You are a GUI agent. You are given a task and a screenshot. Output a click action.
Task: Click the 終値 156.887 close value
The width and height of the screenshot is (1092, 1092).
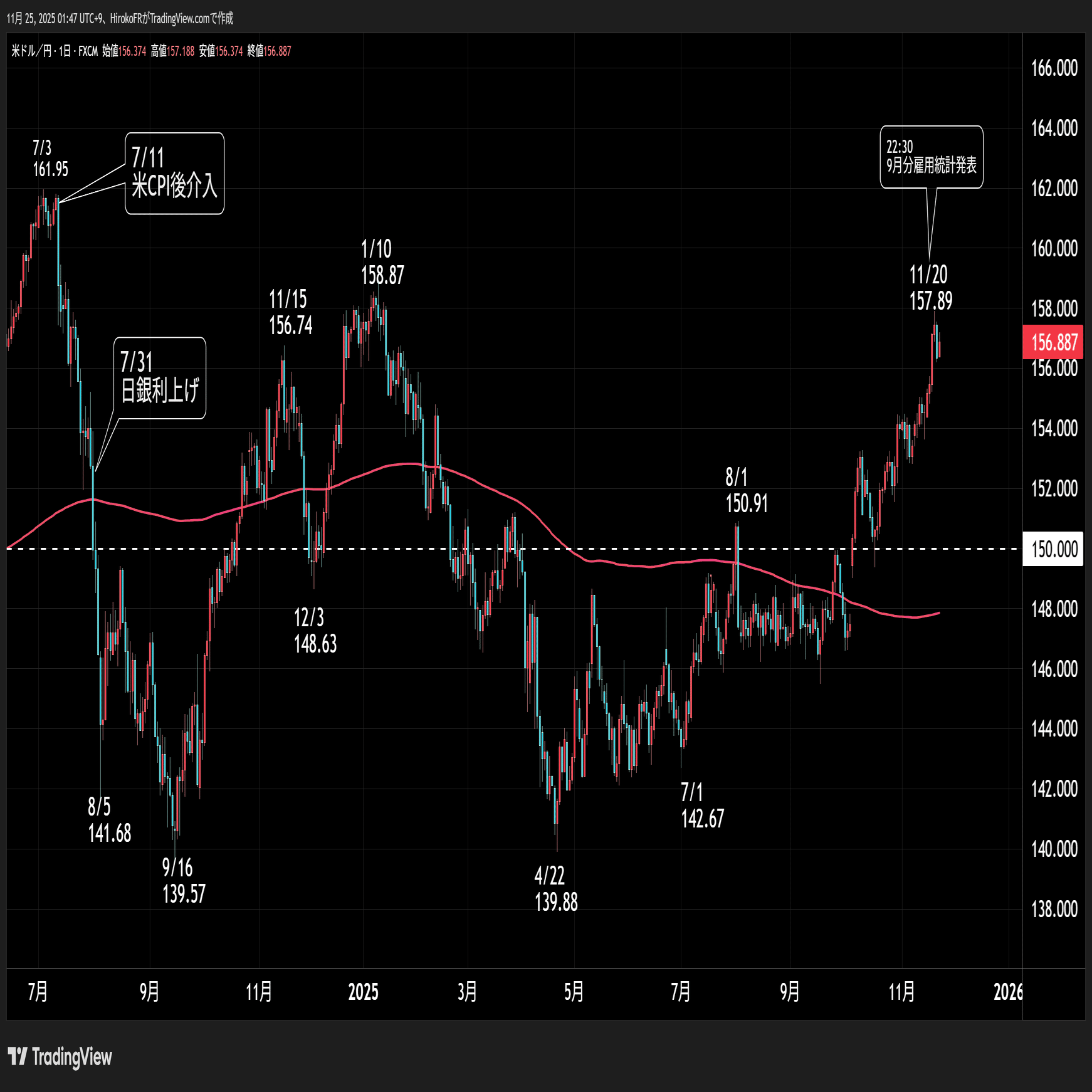pyautogui.click(x=269, y=51)
